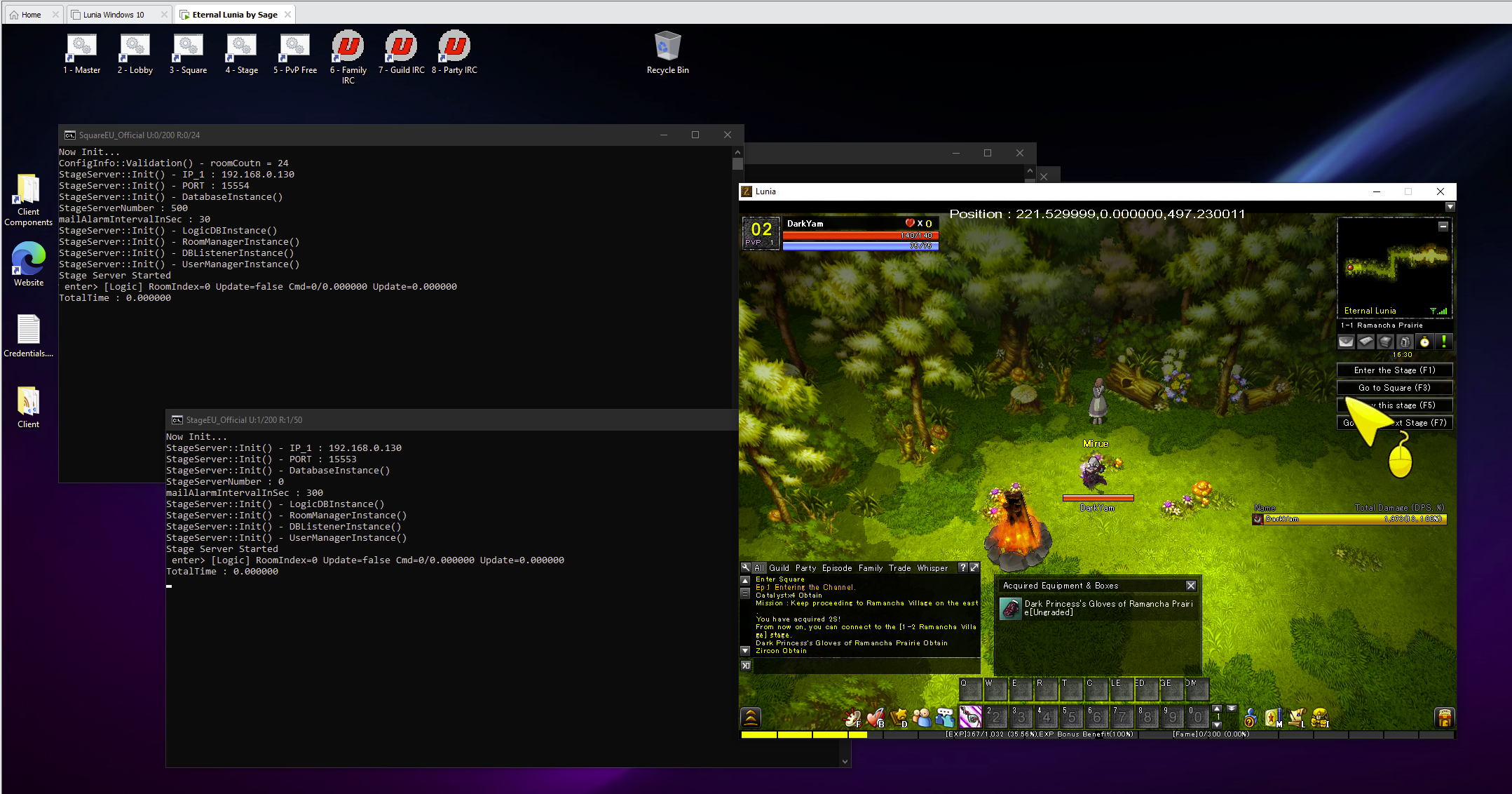The image size is (1512, 794).
Task: Open the fan action icon marked F
Action: (853, 718)
